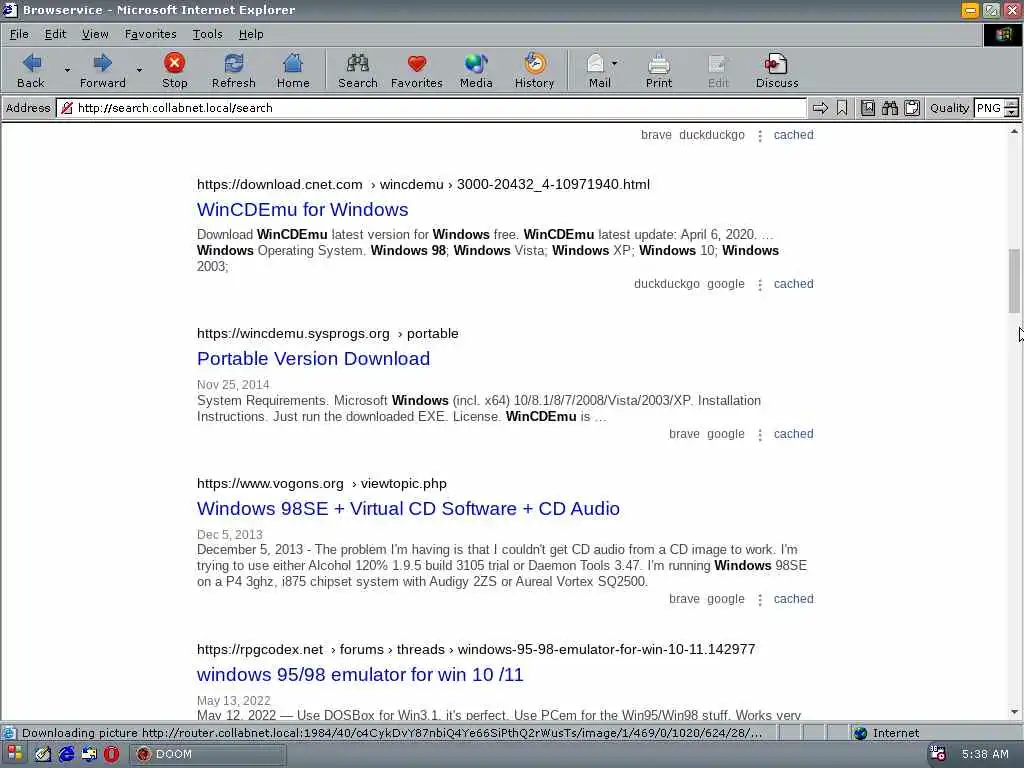Click the saved-page bookmark icon beside binoculars
1024x768 pixels.
coord(867,108)
